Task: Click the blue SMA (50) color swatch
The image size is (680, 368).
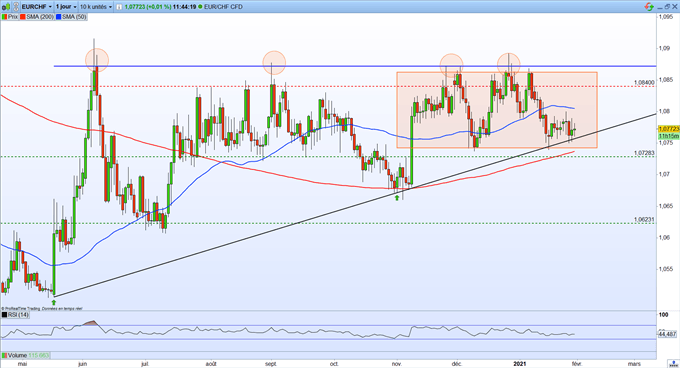Action: tap(59, 17)
